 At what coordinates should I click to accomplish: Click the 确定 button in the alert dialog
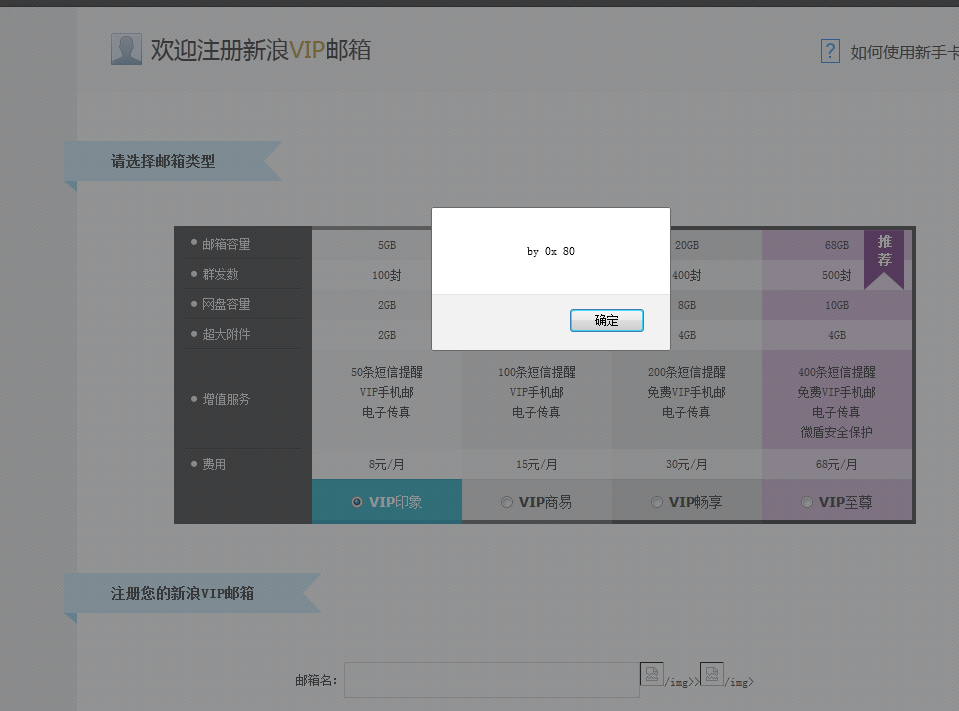pos(606,320)
